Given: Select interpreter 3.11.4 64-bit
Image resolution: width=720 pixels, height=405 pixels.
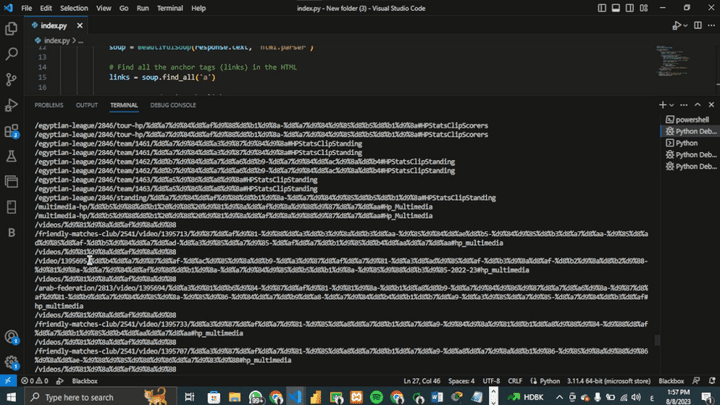Looking at the screenshot, I should pyautogui.click(x=608, y=381).
